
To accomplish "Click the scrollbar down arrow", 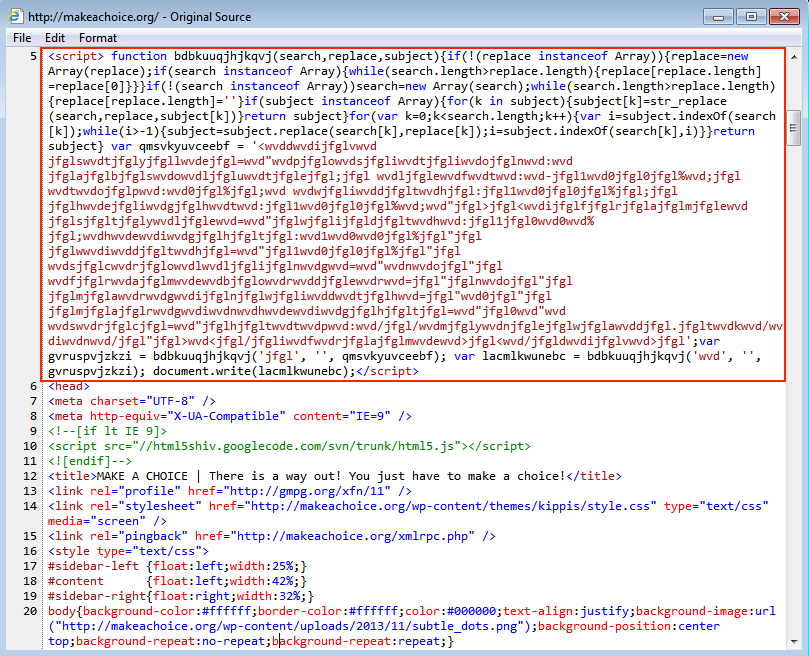I will pos(794,642).
